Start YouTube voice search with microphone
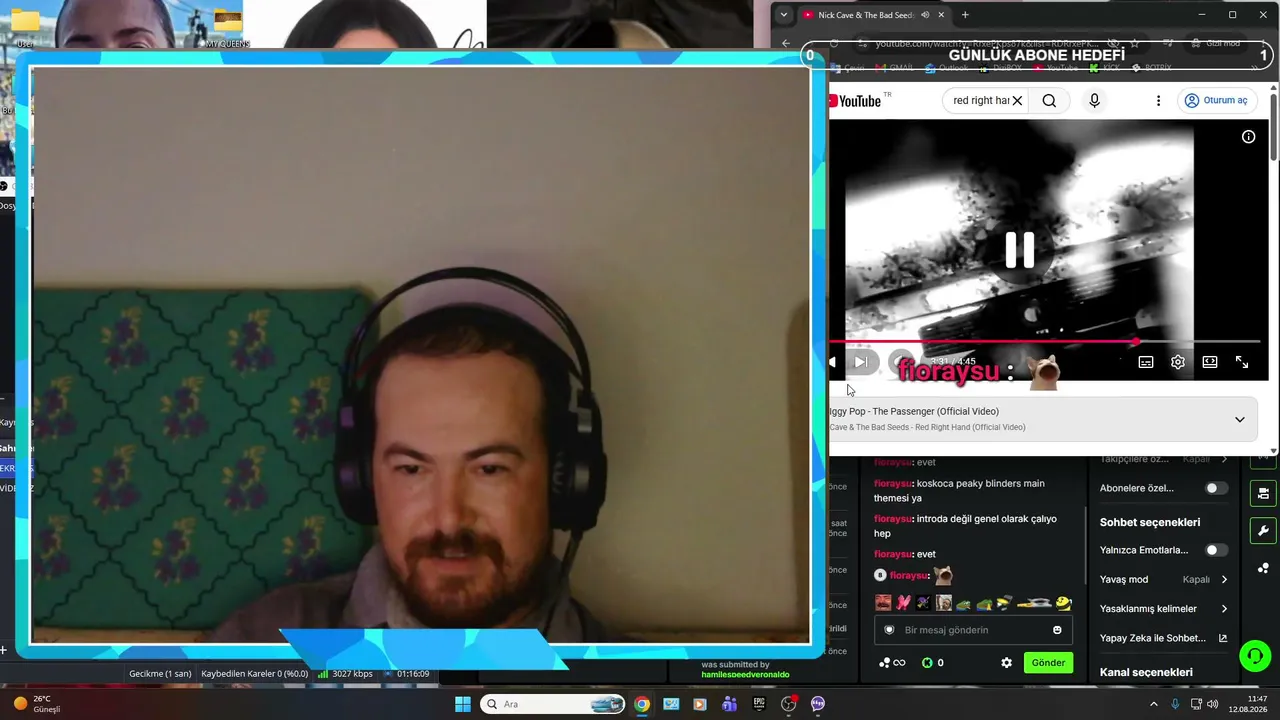The width and height of the screenshot is (1280, 720). (x=1094, y=101)
